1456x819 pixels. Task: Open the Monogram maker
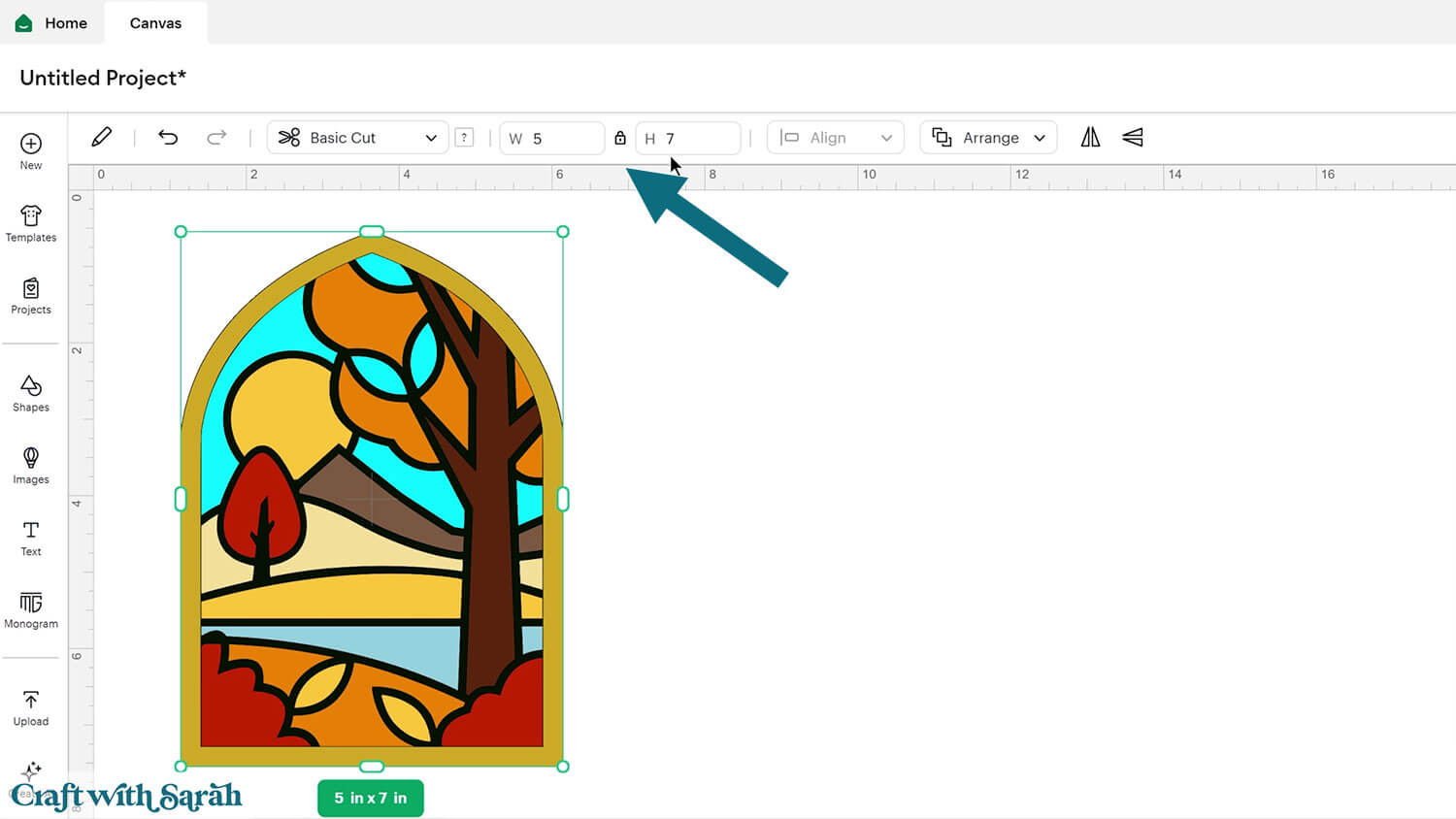(x=30, y=608)
